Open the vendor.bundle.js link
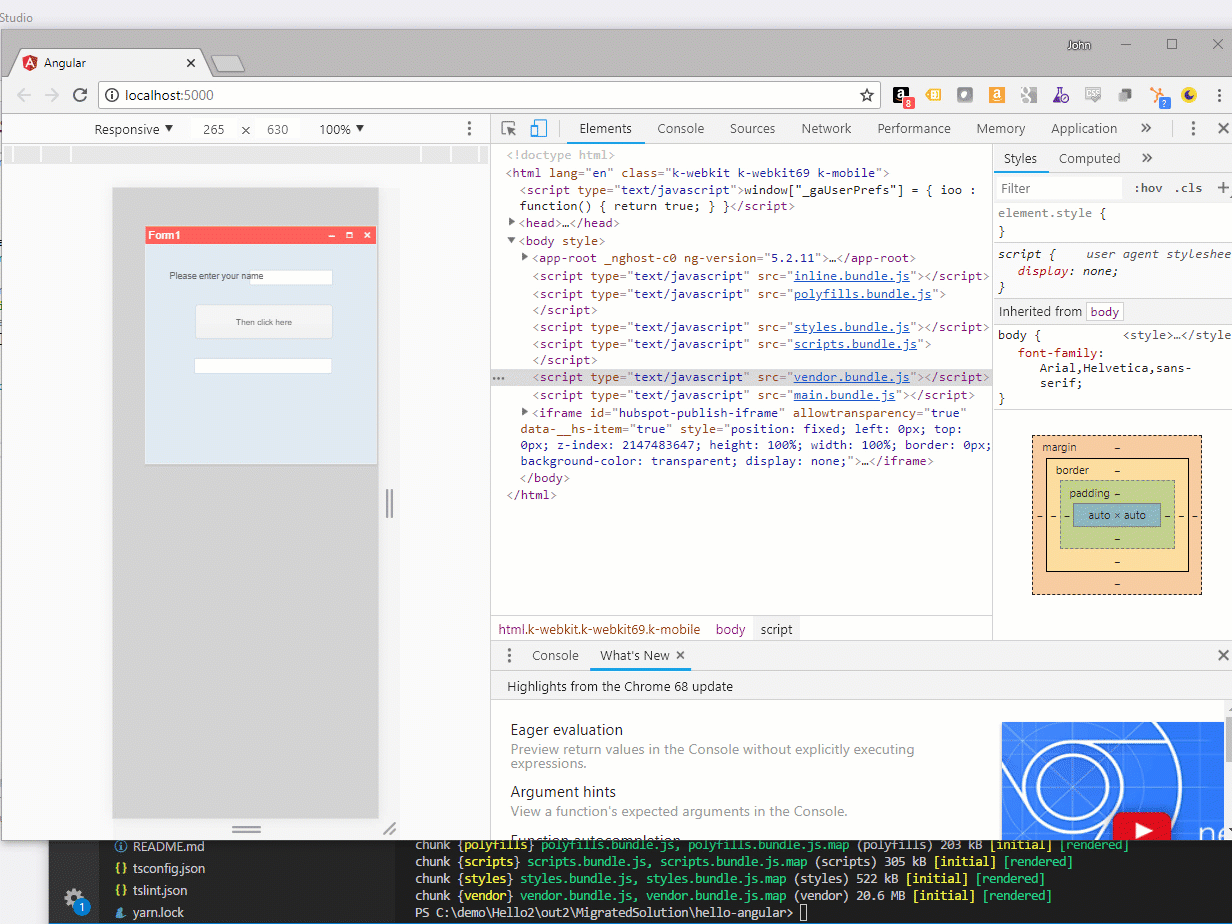1232x924 pixels. click(x=852, y=377)
